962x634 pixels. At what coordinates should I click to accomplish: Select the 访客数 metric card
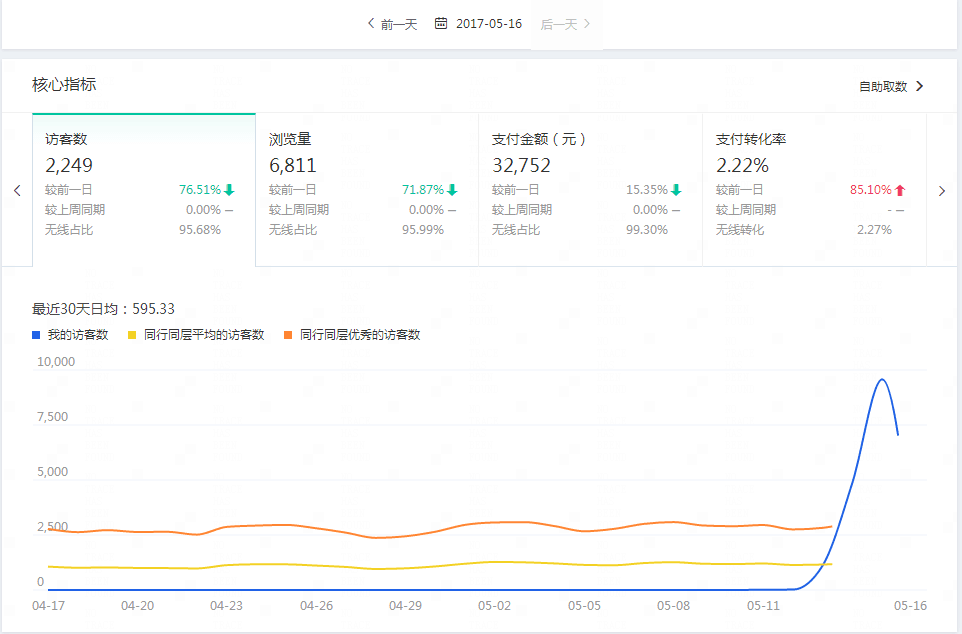(144, 190)
